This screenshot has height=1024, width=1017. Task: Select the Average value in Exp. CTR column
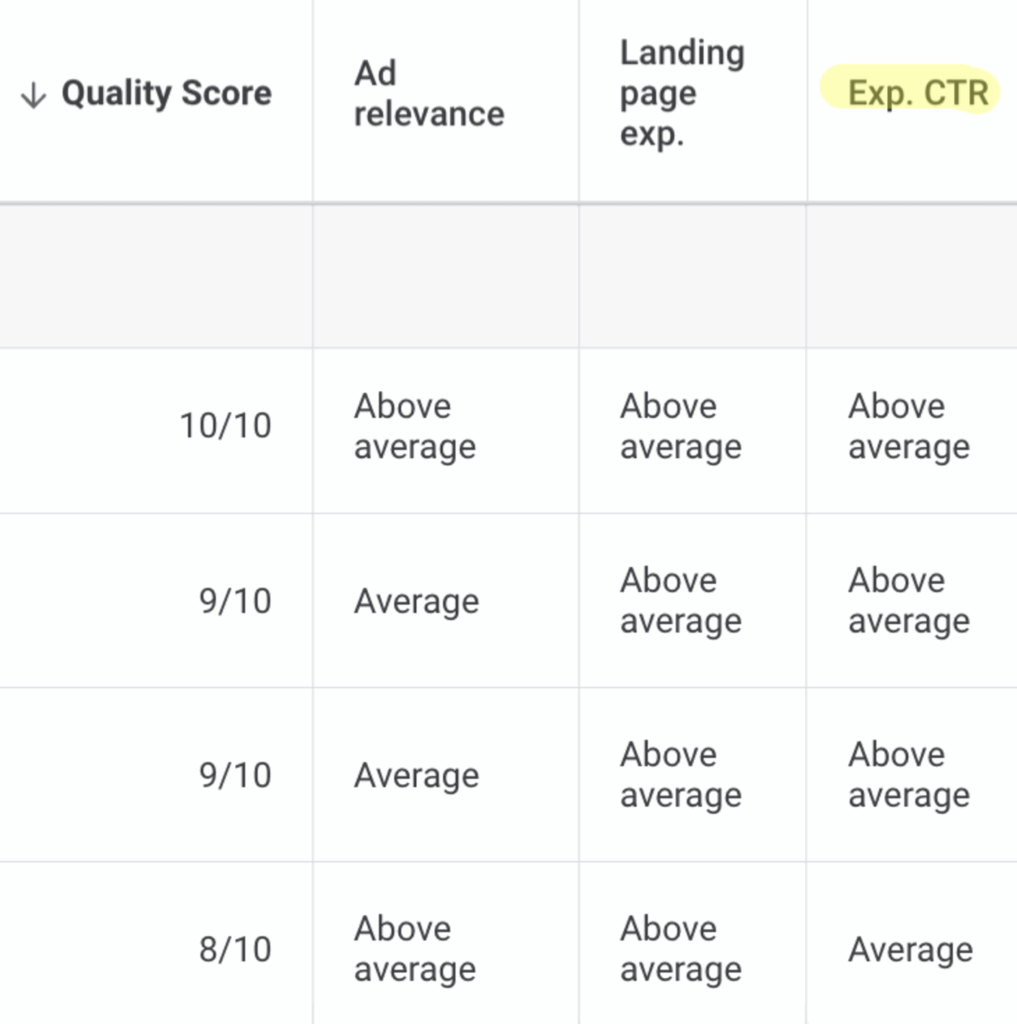pos(910,949)
